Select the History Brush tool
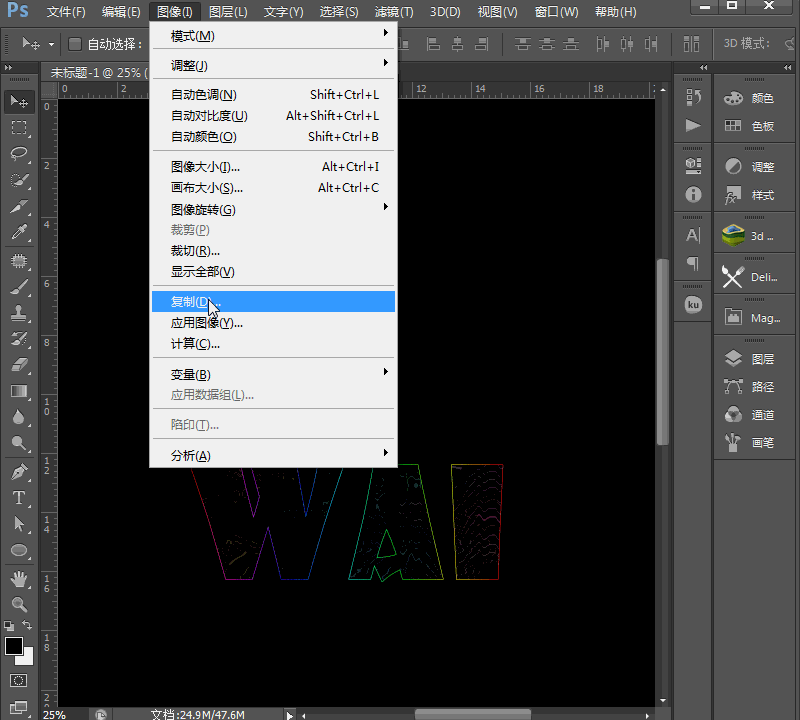The height and width of the screenshot is (720, 800). pos(19,339)
